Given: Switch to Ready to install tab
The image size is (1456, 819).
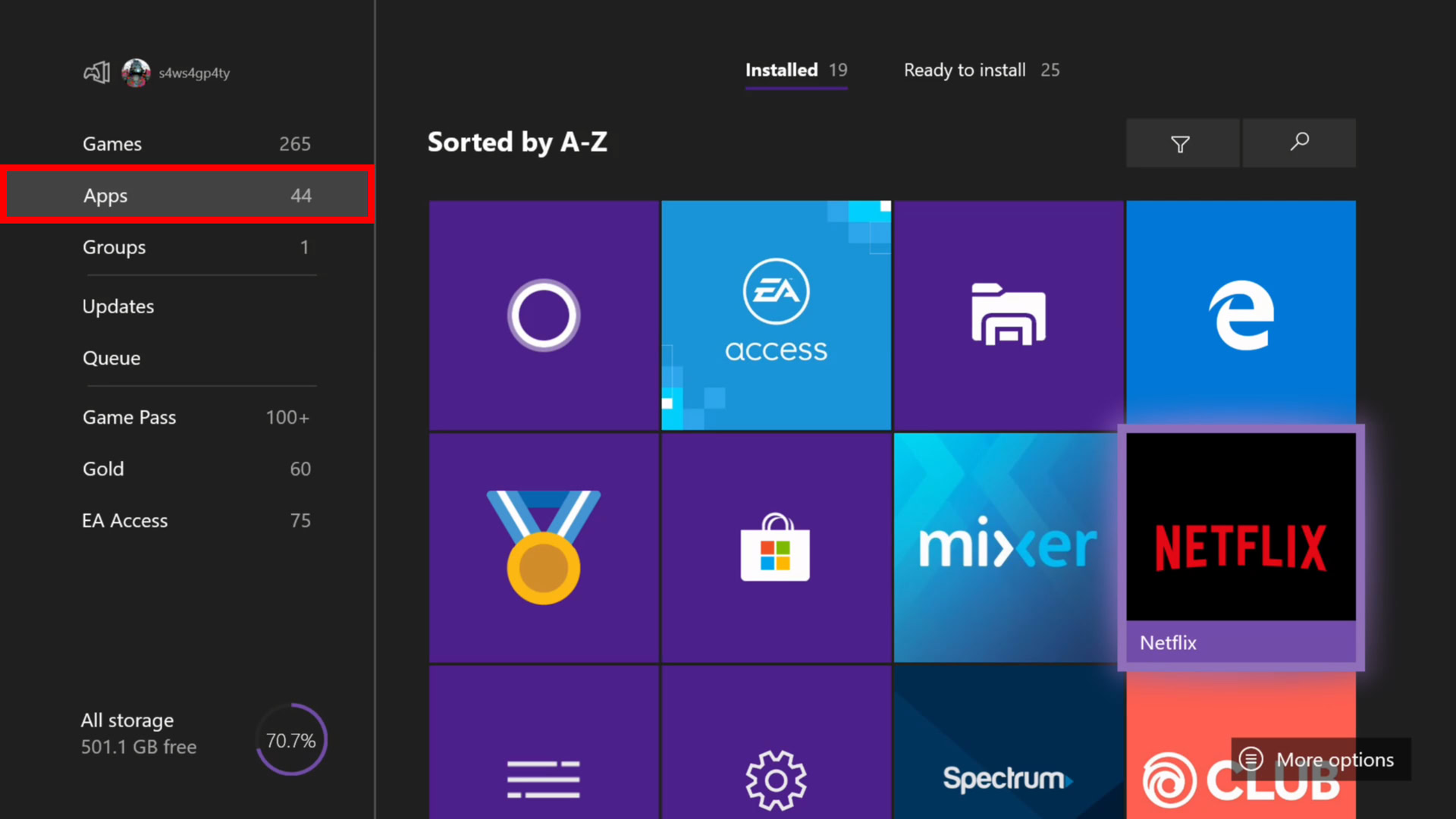Looking at the screenshot, I should tap(981, 71).
